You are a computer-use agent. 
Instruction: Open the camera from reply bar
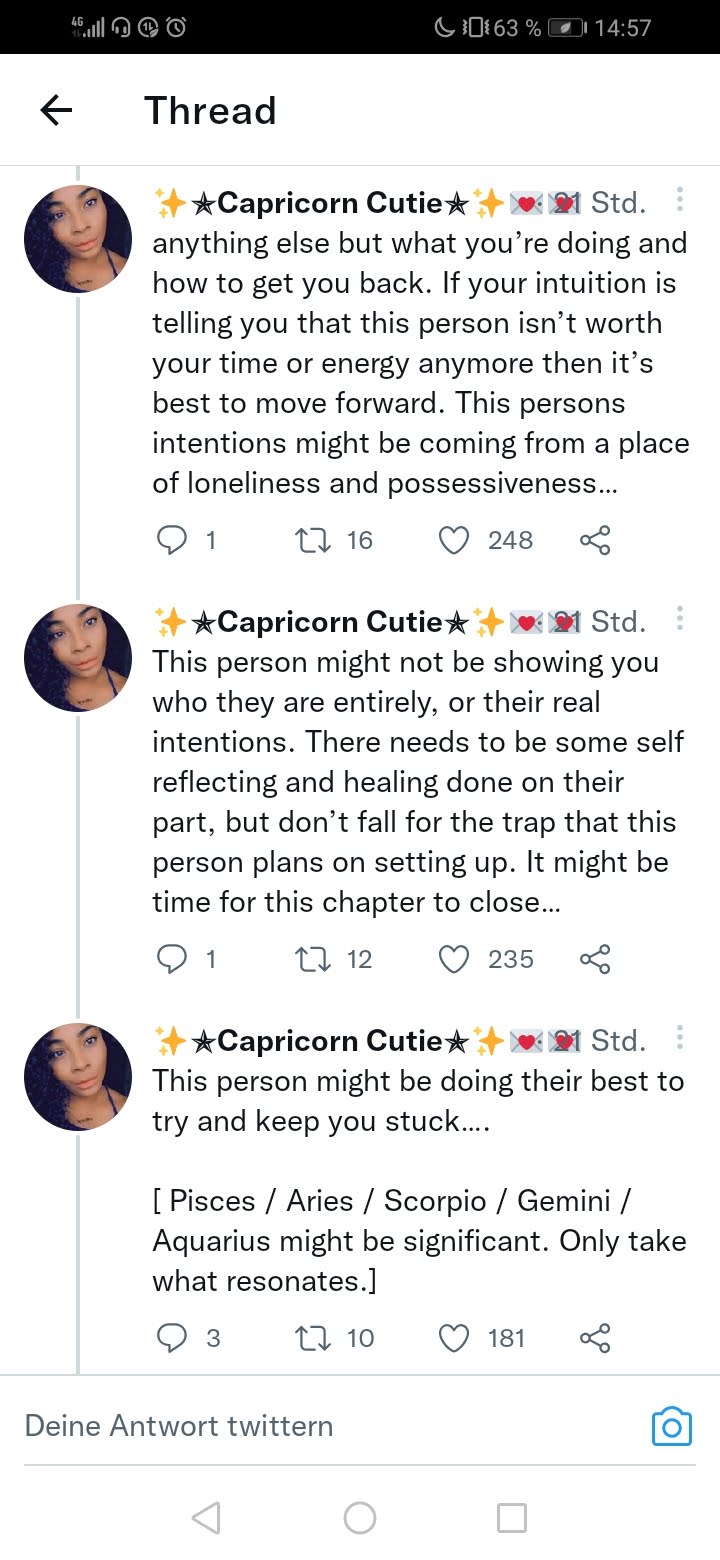point(672,1426)
